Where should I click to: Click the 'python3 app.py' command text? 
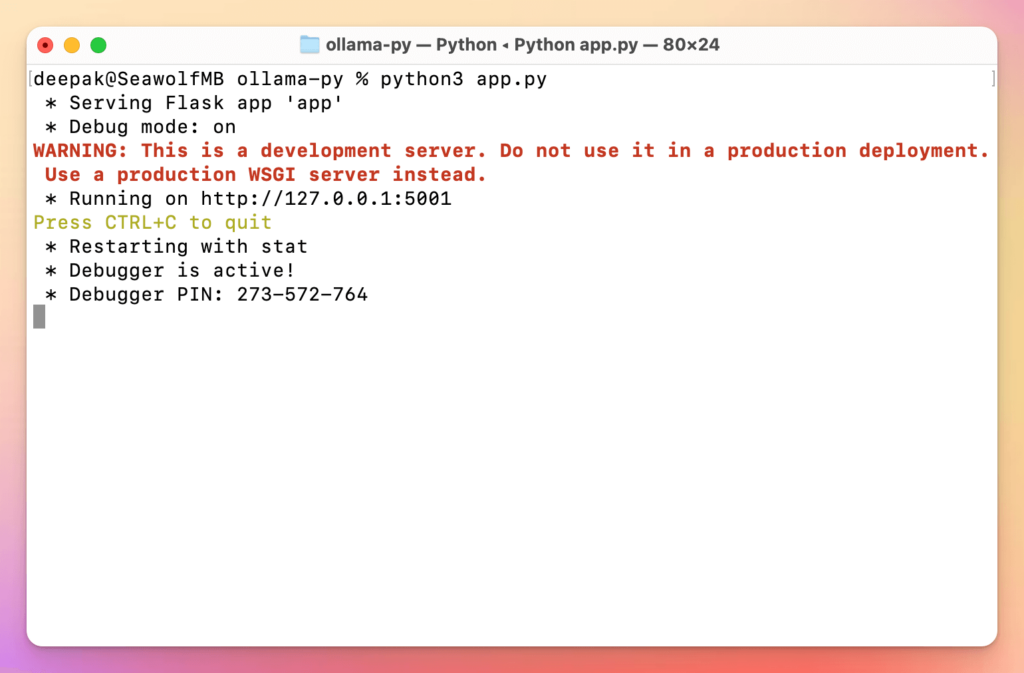(x=463, y=79)
